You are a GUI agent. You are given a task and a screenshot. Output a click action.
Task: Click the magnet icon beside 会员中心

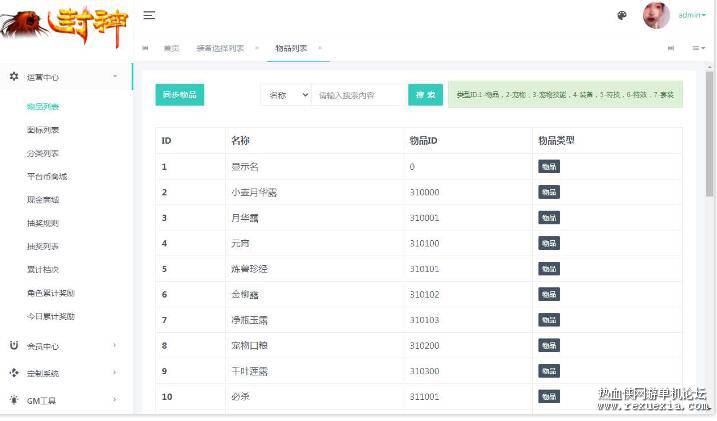point(14,346)
